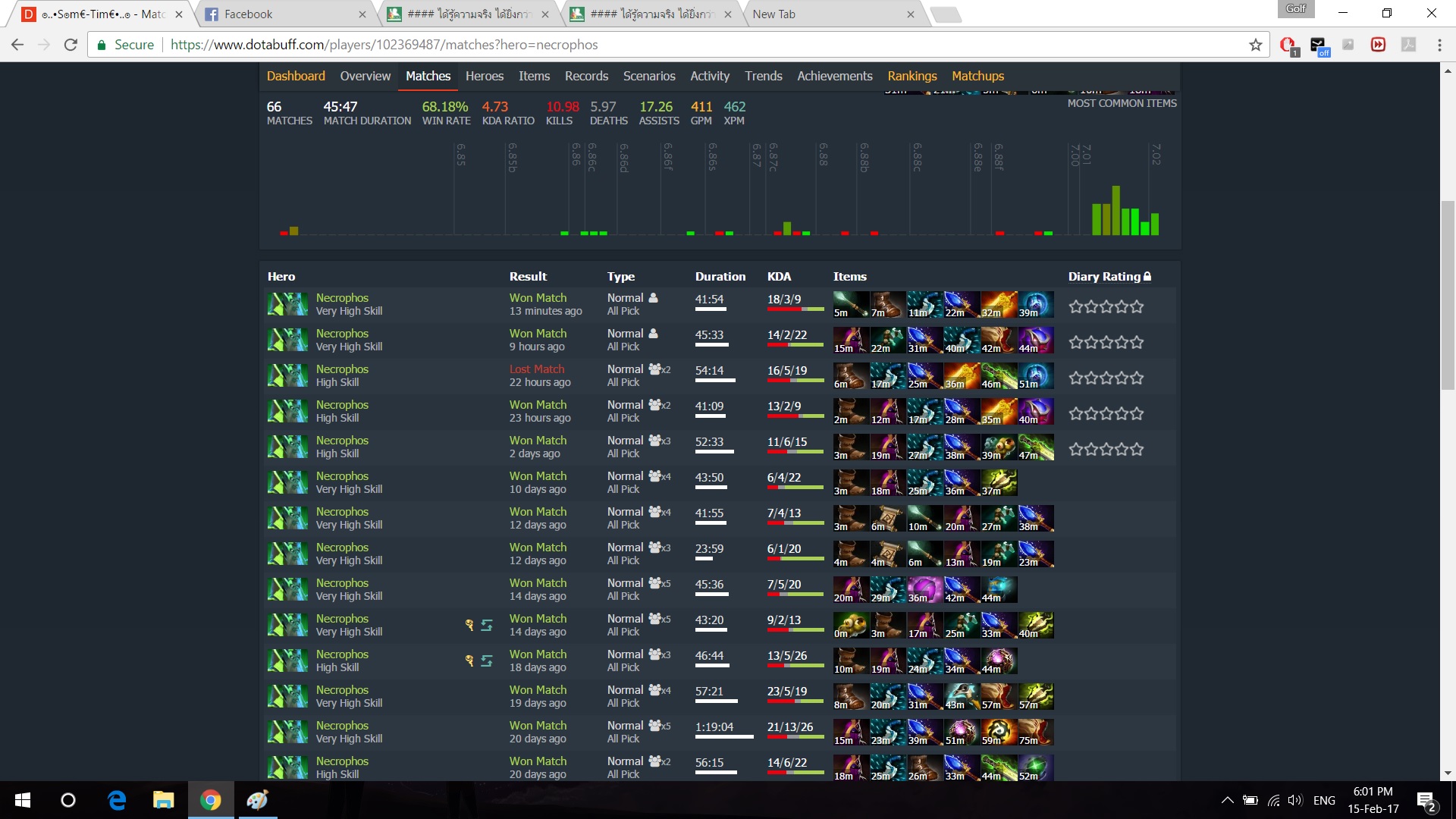Image resolution: width=1456 pixels, height=819 pixels.
Task: Set third star rating on Lost Match row
Action: pos(1106,378)
